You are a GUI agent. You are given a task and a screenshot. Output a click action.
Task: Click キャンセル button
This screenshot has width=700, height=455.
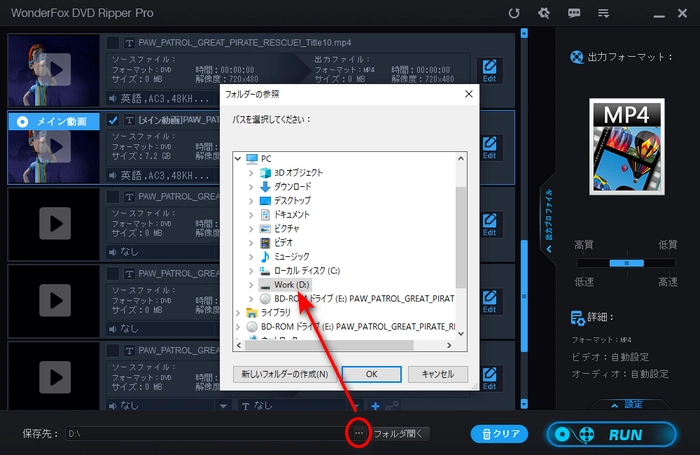438,374
